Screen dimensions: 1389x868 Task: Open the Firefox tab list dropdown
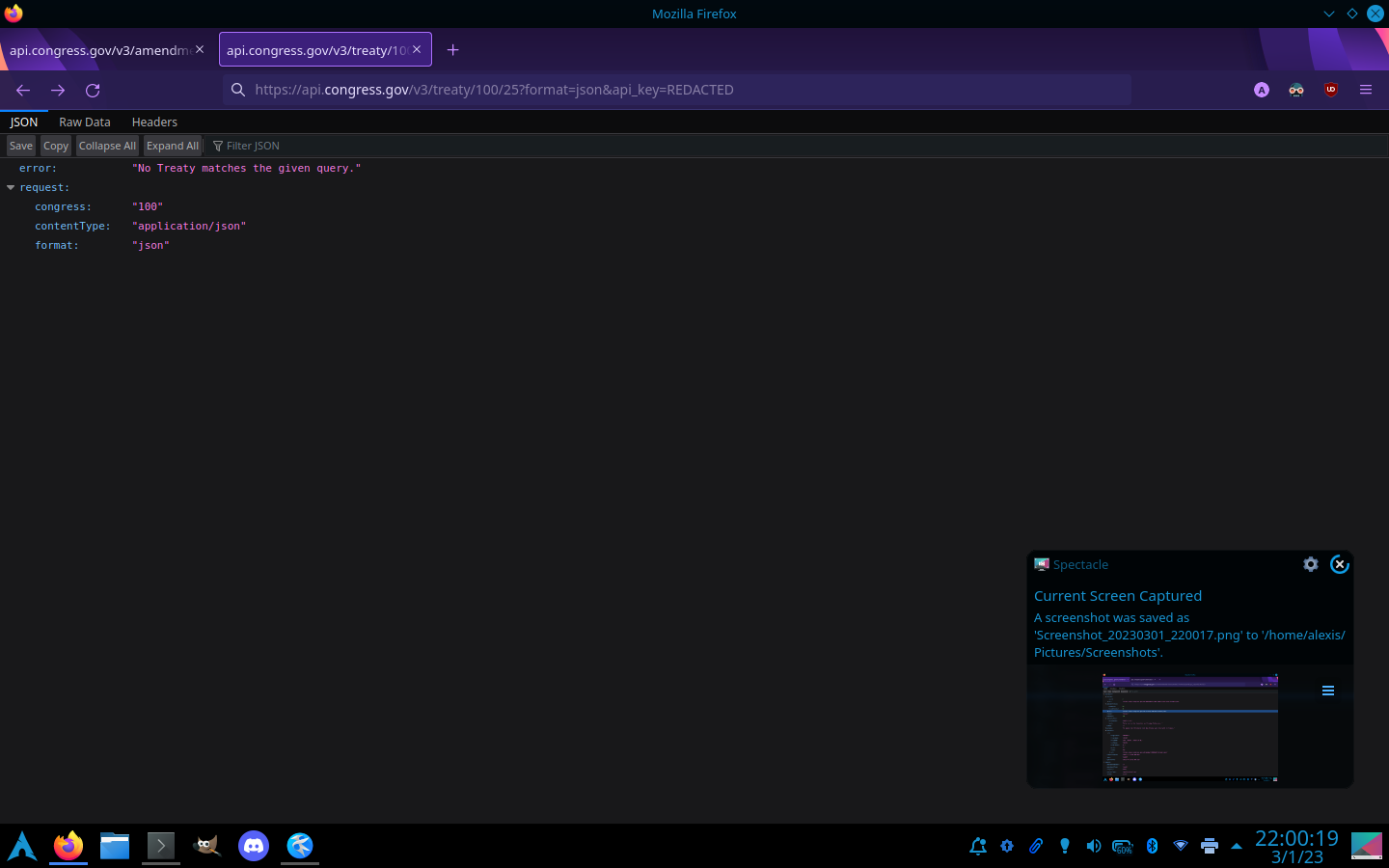[1329, 14]
